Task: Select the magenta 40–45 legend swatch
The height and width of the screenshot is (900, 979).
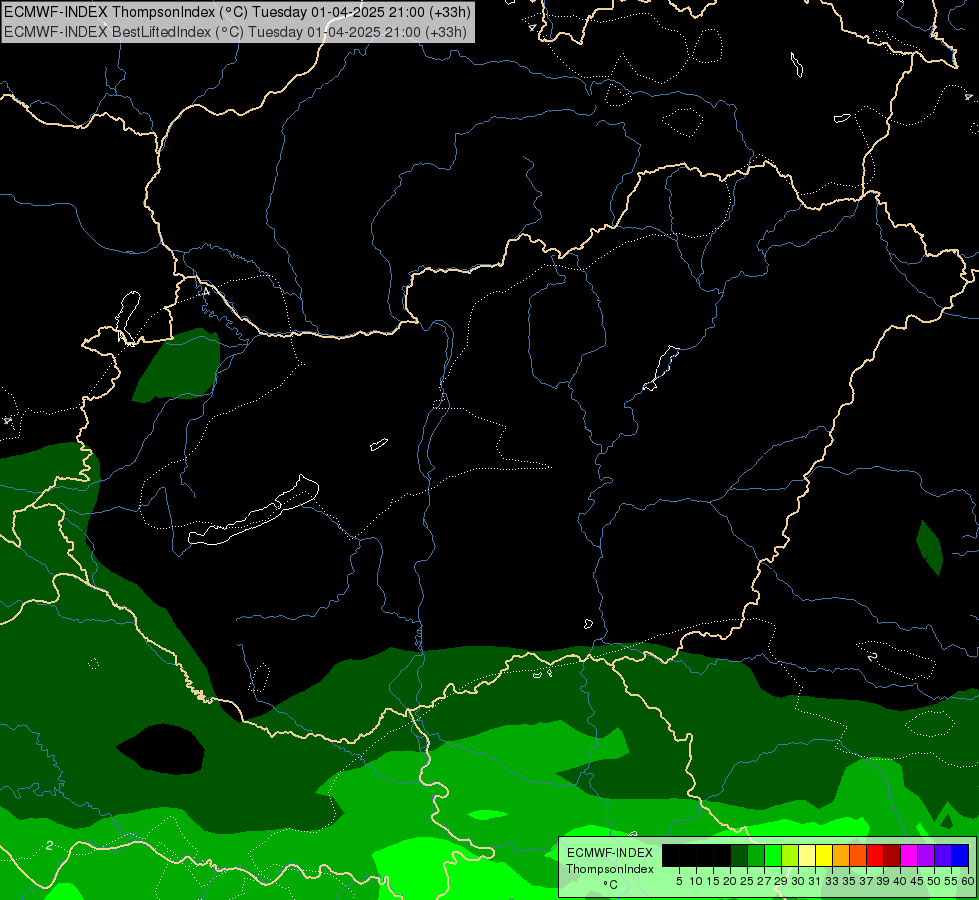Action: pos(909,855)
